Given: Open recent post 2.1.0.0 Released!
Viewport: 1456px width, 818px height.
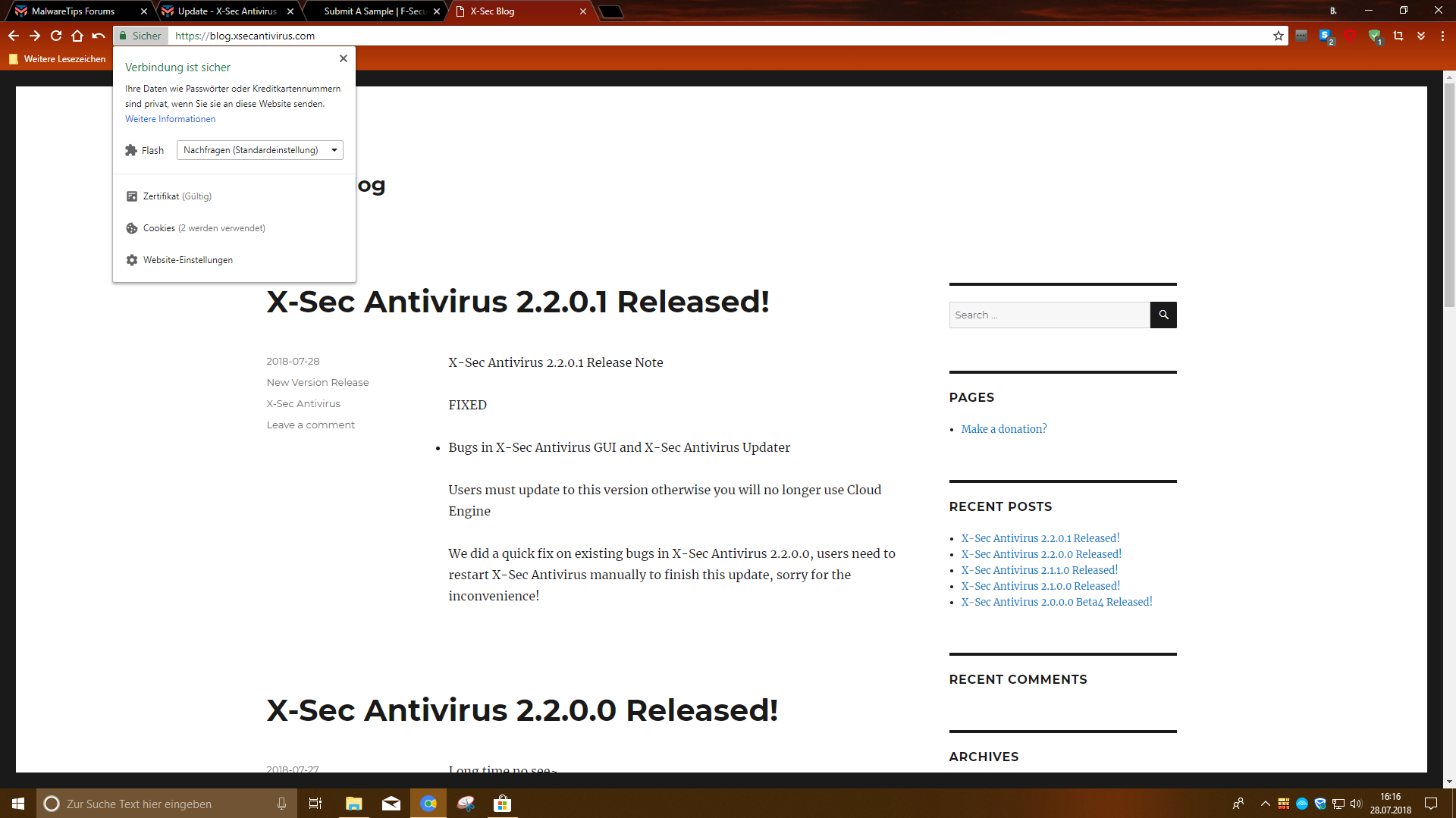Looking at the screenshot, I should click(x=1040, y=586).
